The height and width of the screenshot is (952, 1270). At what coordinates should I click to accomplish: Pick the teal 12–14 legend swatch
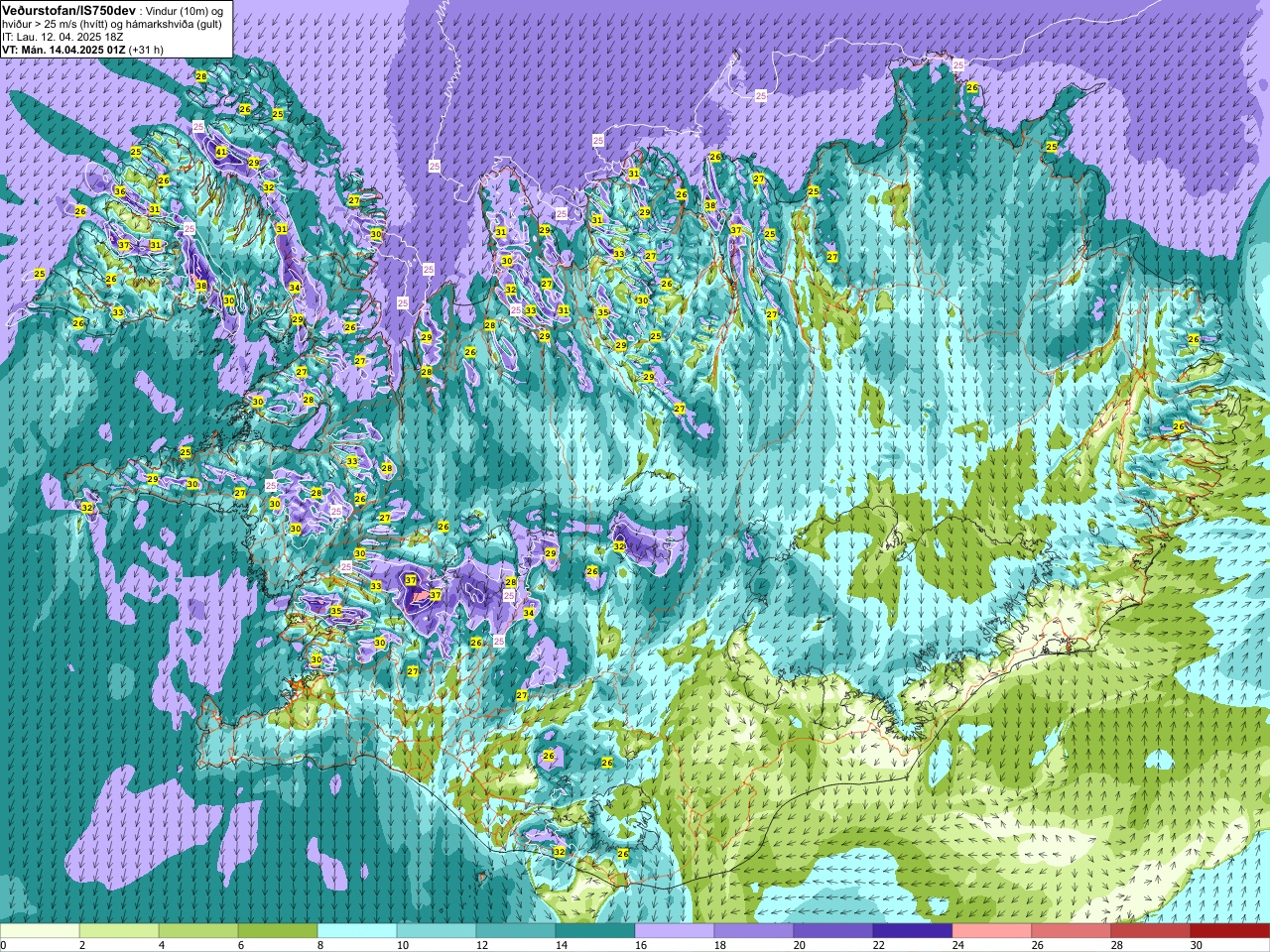516,931
